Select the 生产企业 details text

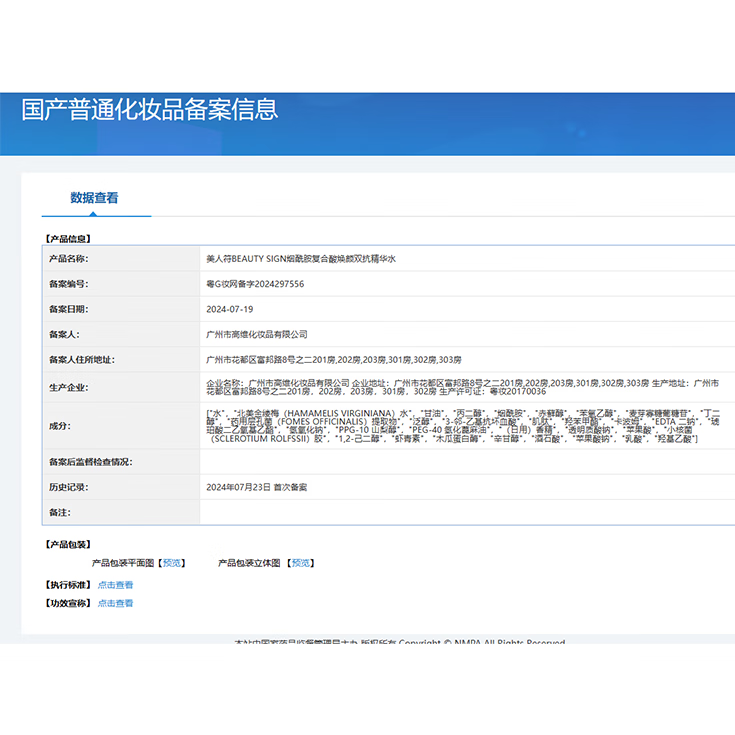(x=463, y=387)
